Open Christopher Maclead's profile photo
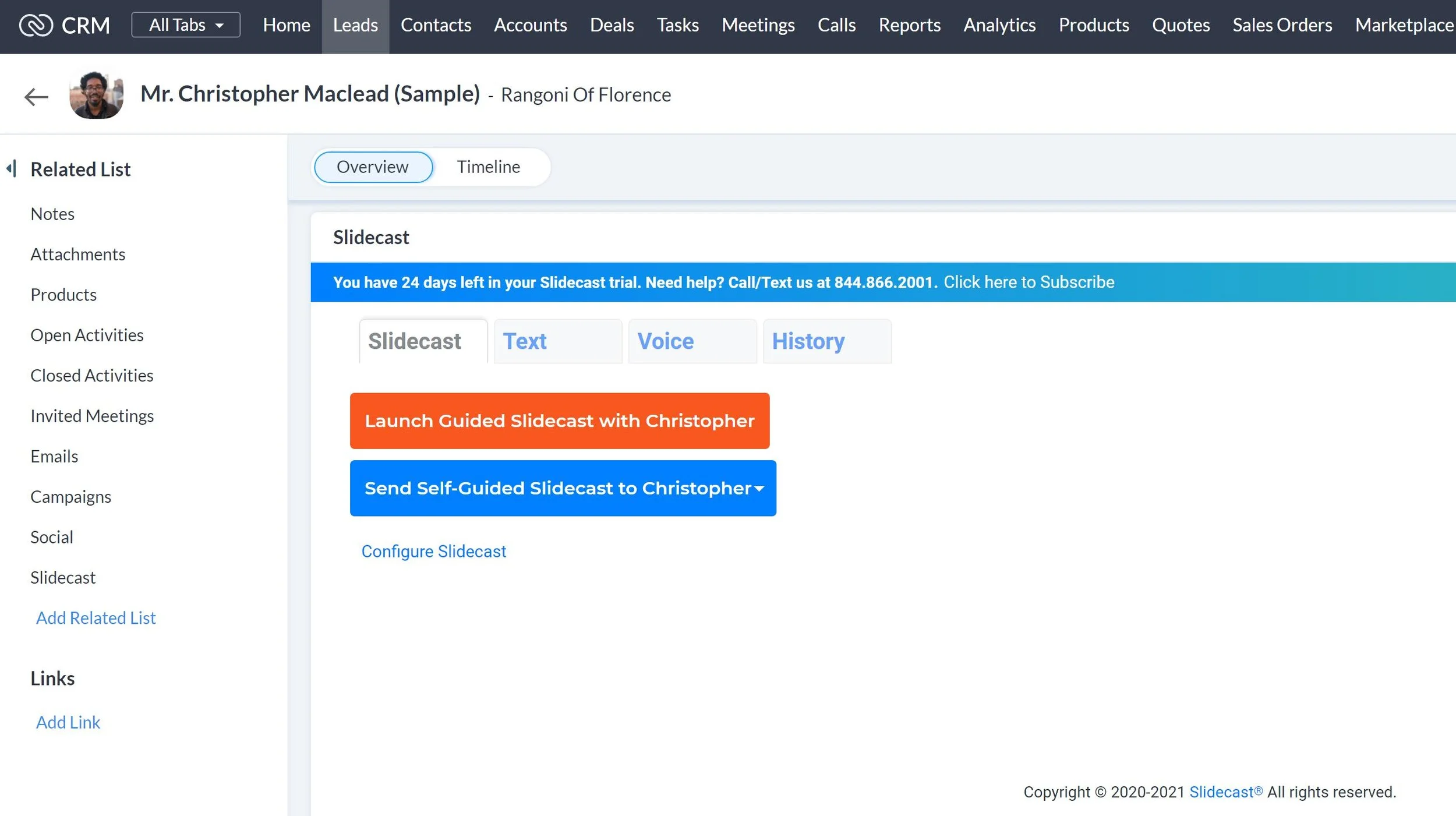 click(96, 95)
